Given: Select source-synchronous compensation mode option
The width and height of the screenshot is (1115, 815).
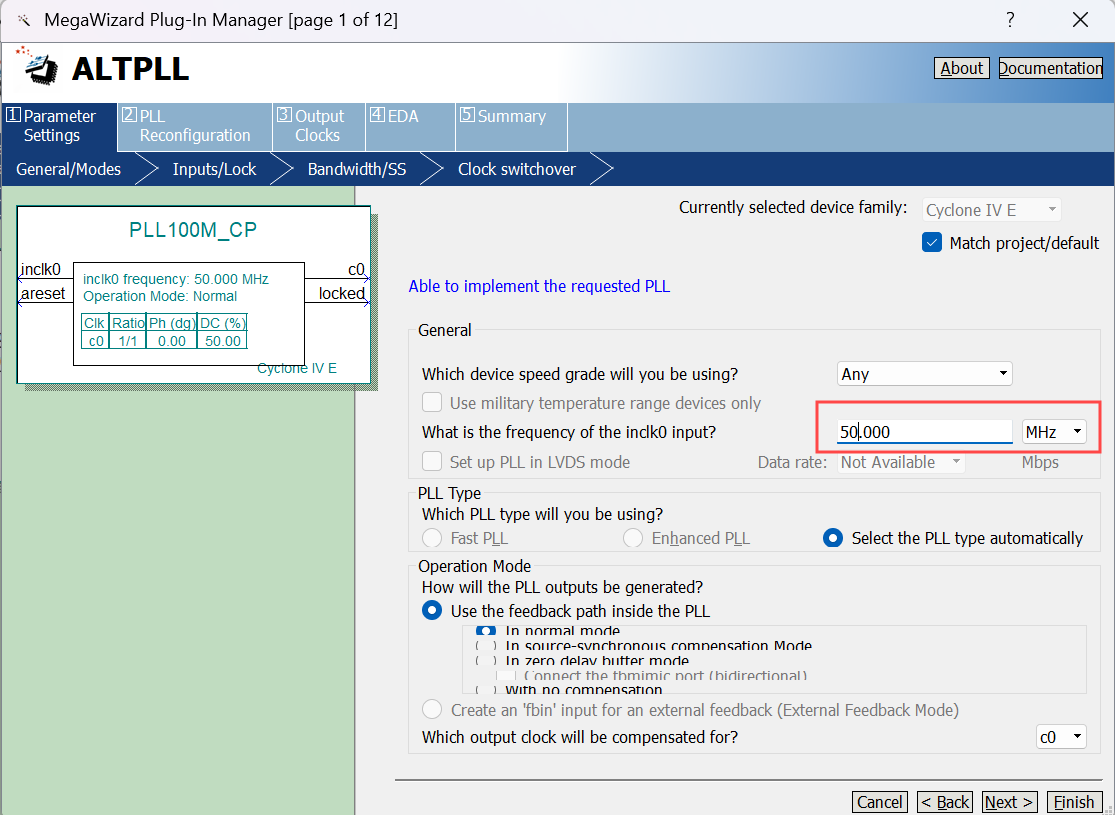Looking at the screenshot, I should click(486, 646).
